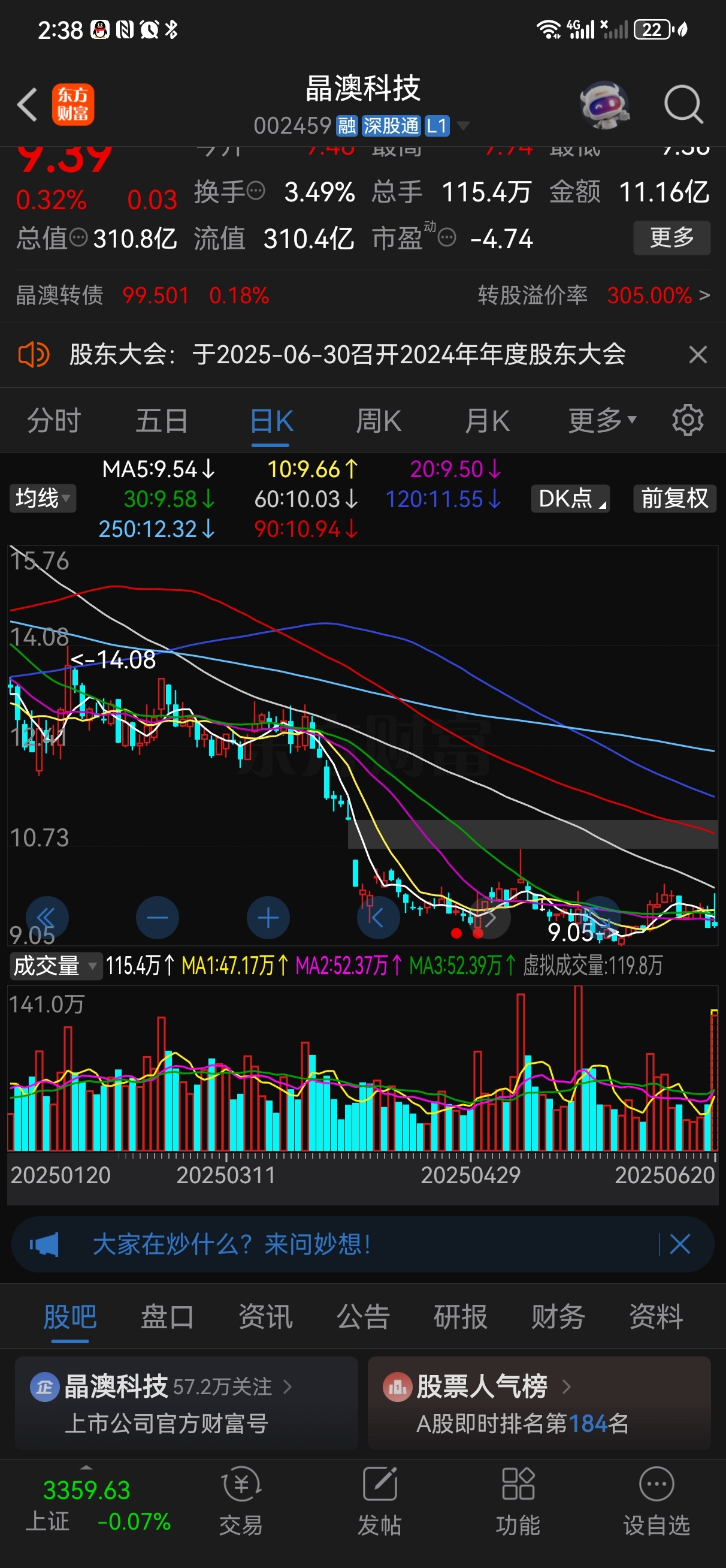
Task: Switch to the 五日 tab
Action: [162, 421]
